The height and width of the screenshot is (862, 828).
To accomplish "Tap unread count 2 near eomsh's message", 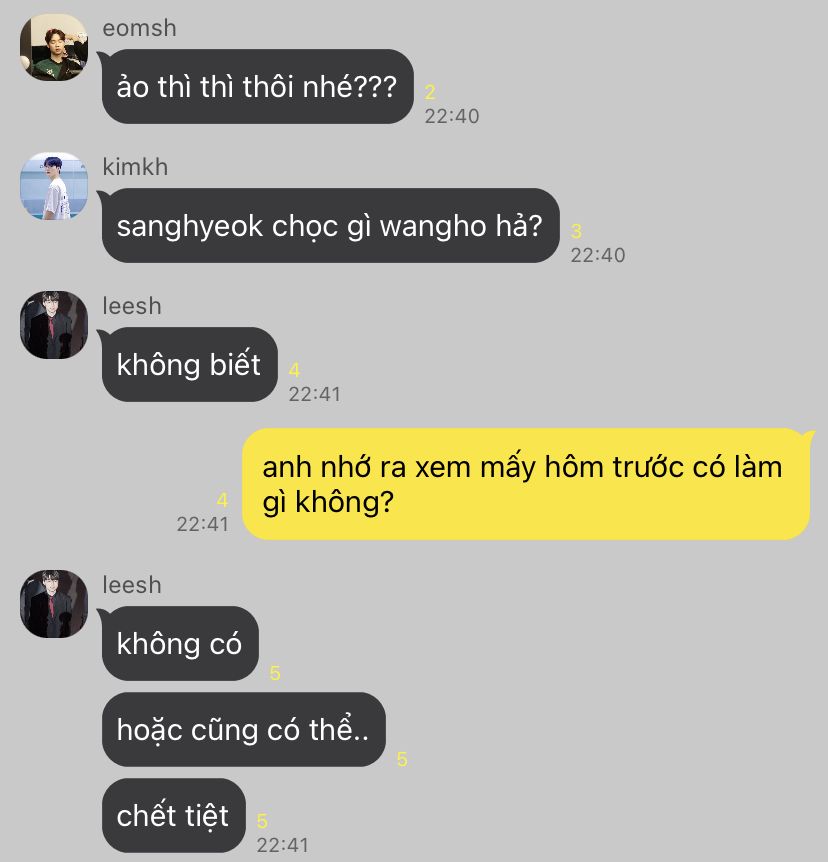I will click(430, 92).
